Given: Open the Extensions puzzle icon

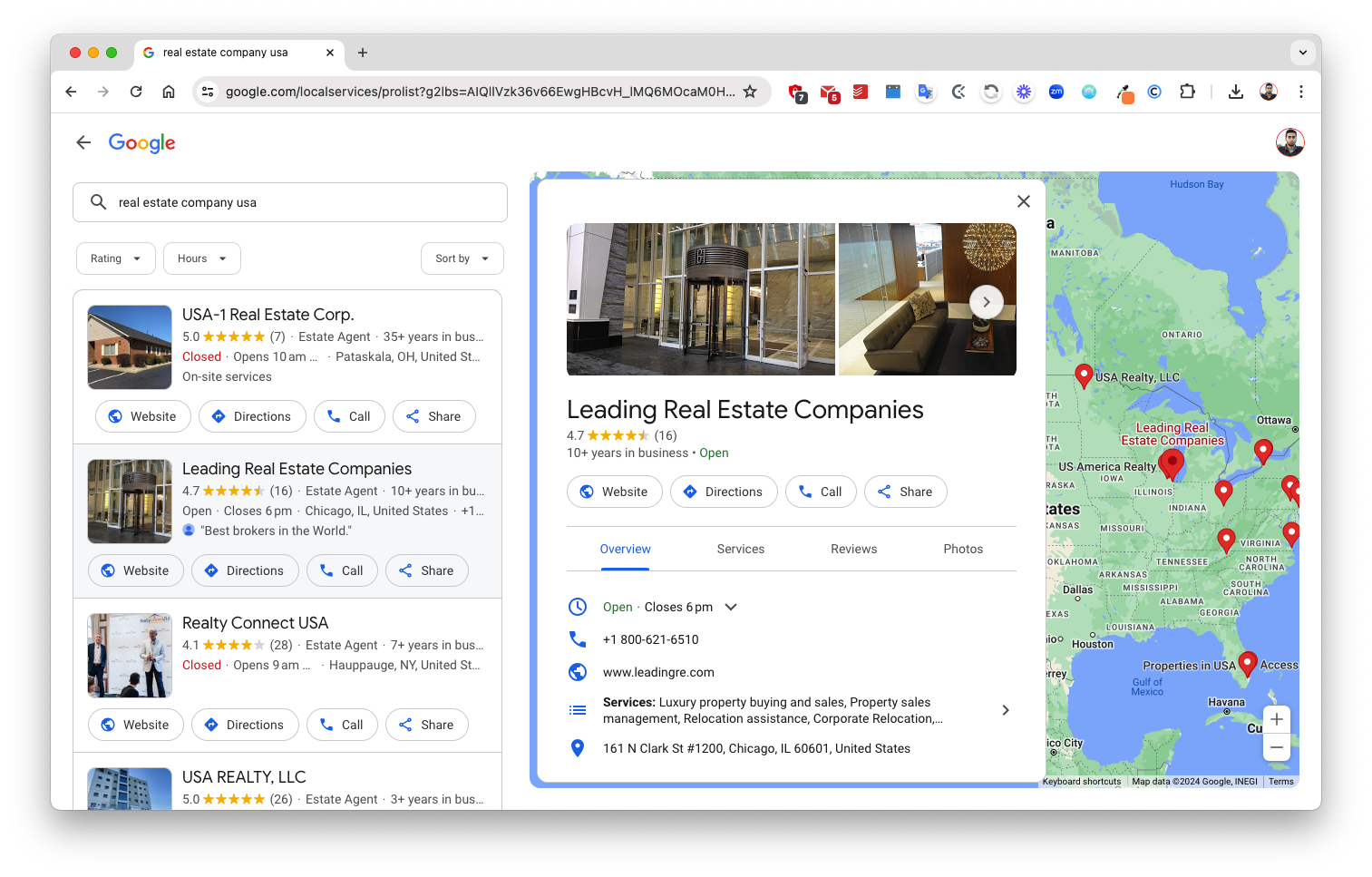Looking at the screenshot, I should click(x=1187, y=92).
